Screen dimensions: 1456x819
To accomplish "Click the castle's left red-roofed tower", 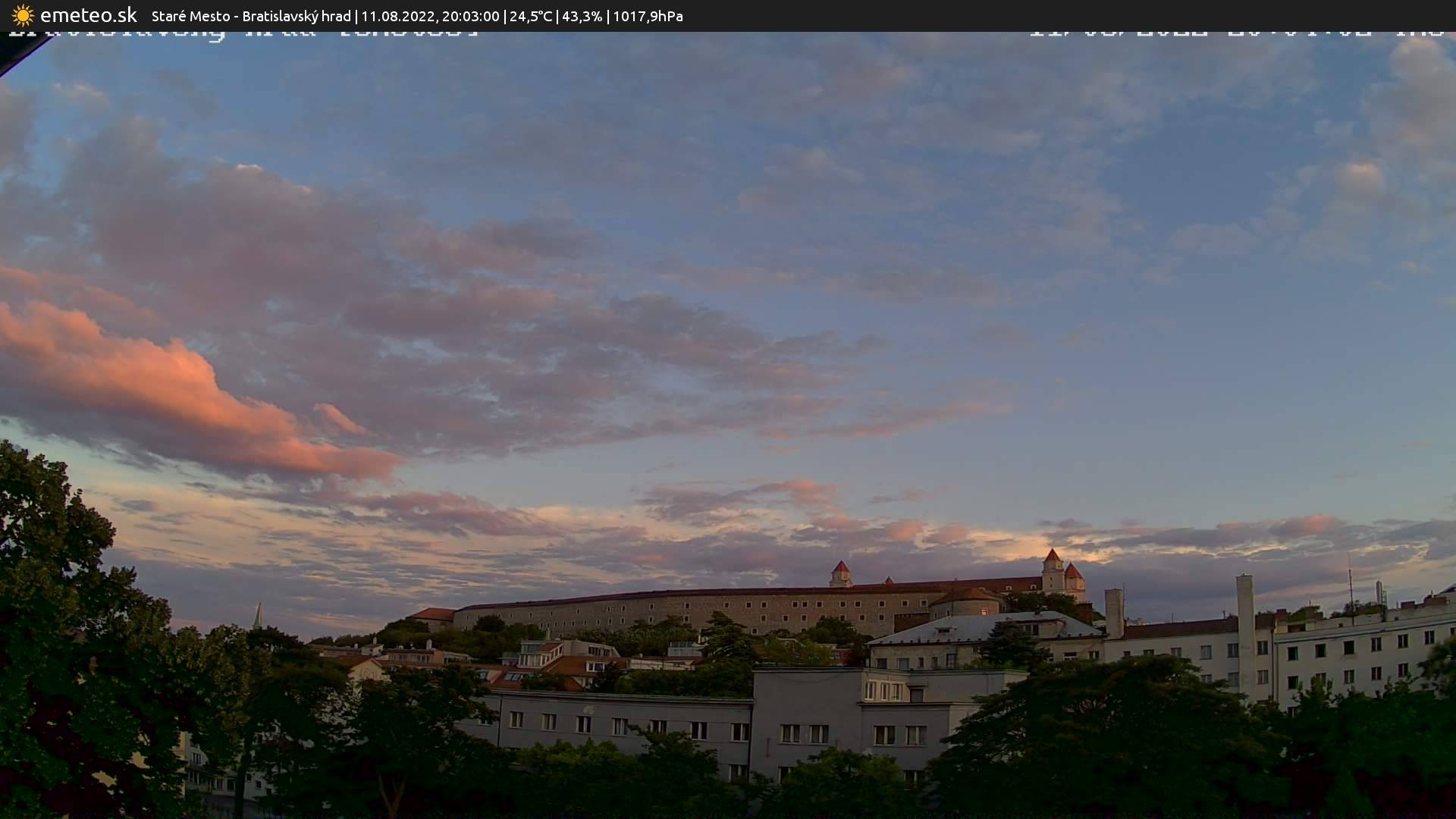I will tap(840, 574).
